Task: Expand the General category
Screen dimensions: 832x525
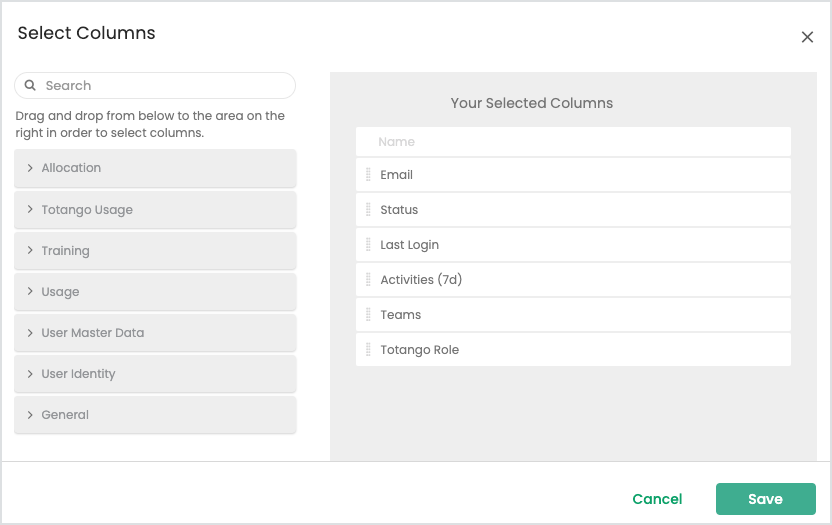Action: 155,415
